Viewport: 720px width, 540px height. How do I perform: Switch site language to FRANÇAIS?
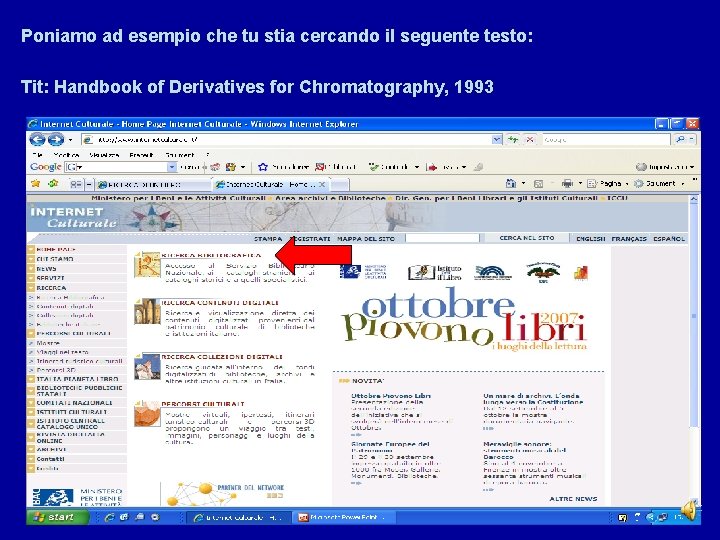[x=629, y=239]
